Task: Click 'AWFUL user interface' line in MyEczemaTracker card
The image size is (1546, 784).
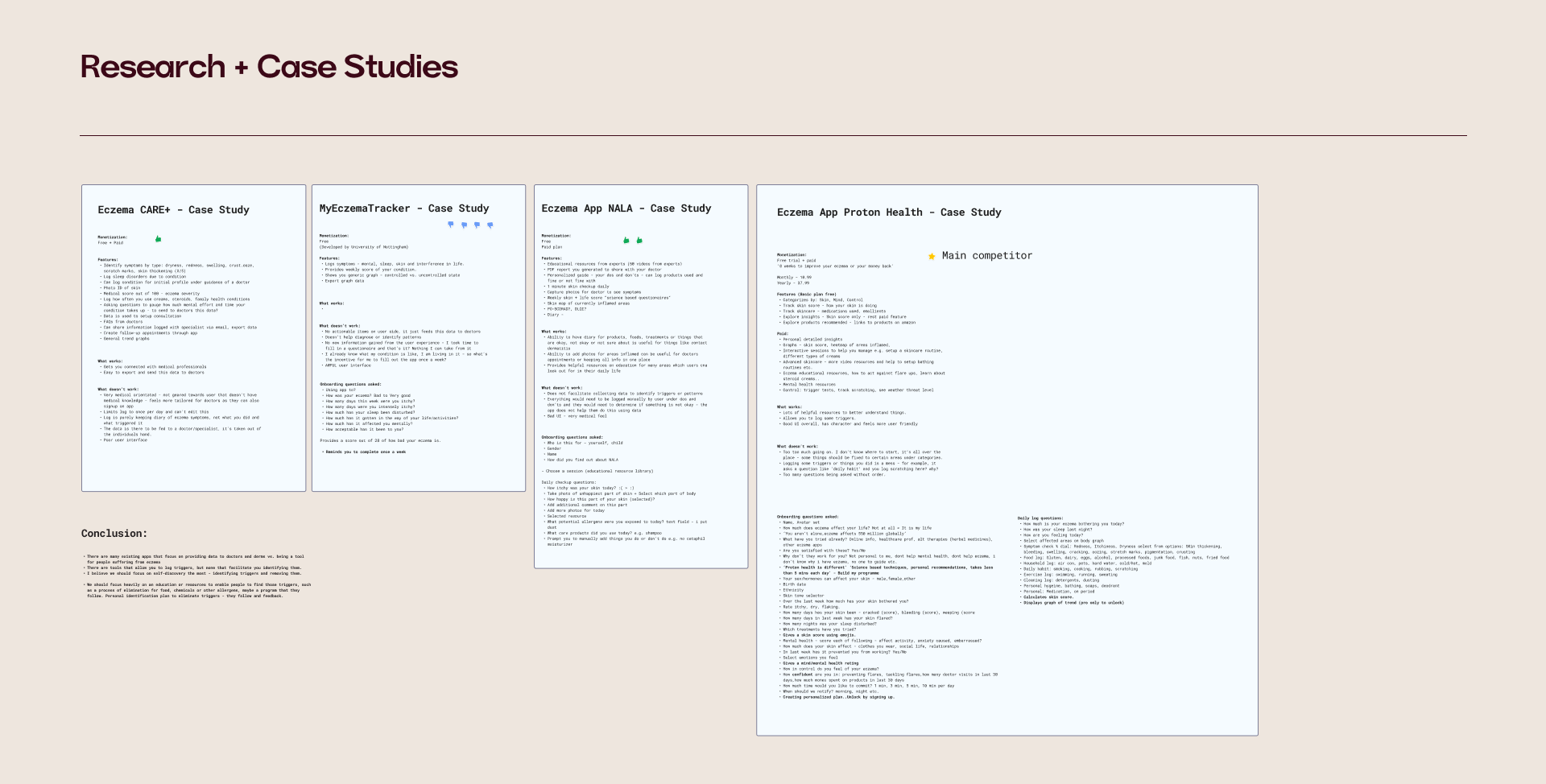Action: [x=348, y=365]
